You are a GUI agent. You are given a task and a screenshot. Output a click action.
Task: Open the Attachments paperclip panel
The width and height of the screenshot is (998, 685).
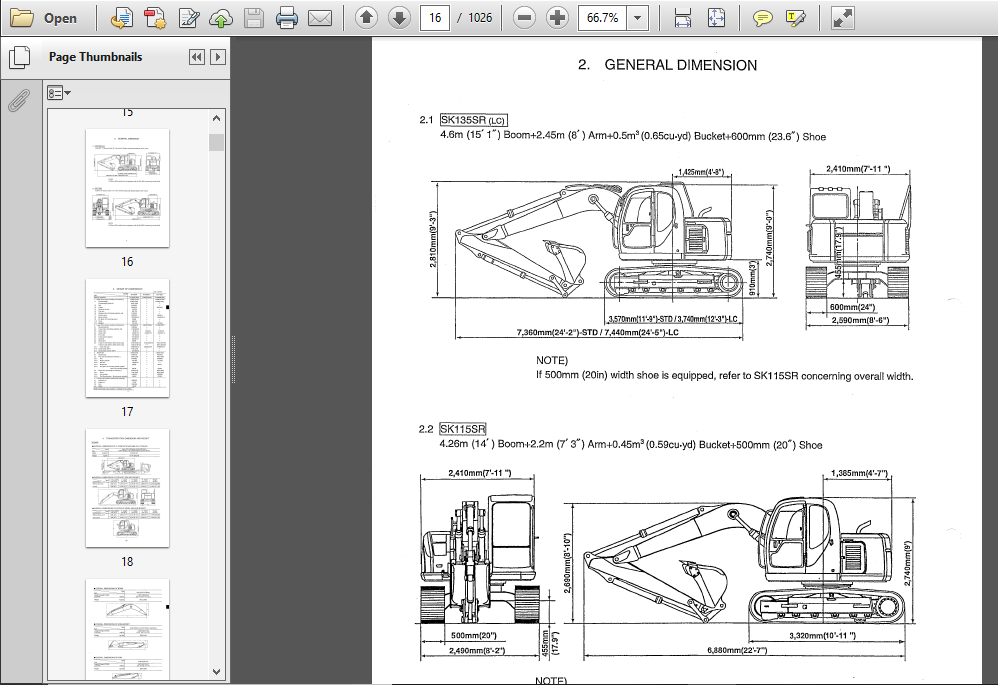(x=19, y=99)
